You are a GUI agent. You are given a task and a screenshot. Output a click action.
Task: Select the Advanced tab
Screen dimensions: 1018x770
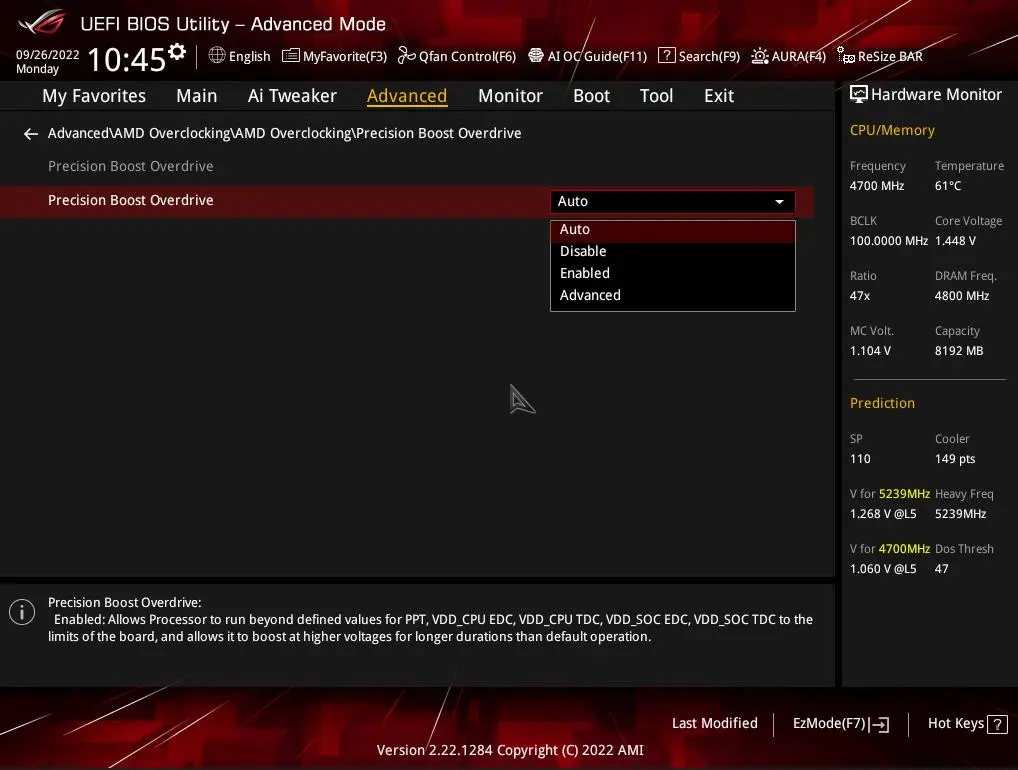pos(407,96)
